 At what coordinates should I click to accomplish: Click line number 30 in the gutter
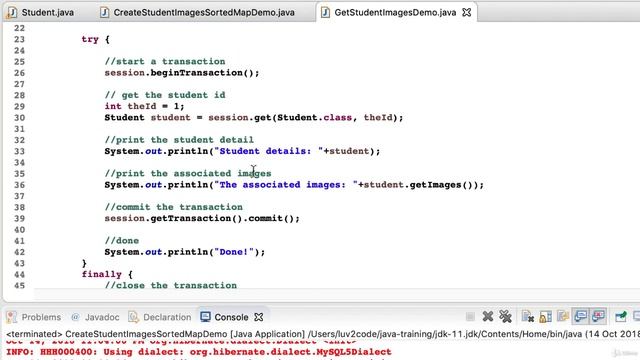click(19, 118)
